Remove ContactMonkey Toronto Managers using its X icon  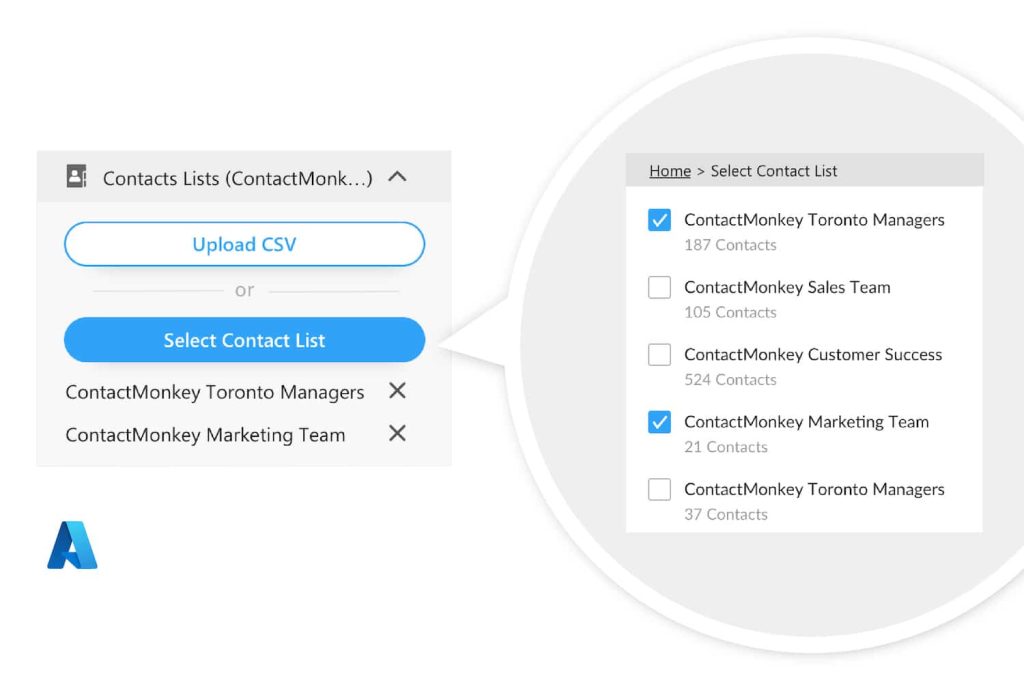point(397,391)
